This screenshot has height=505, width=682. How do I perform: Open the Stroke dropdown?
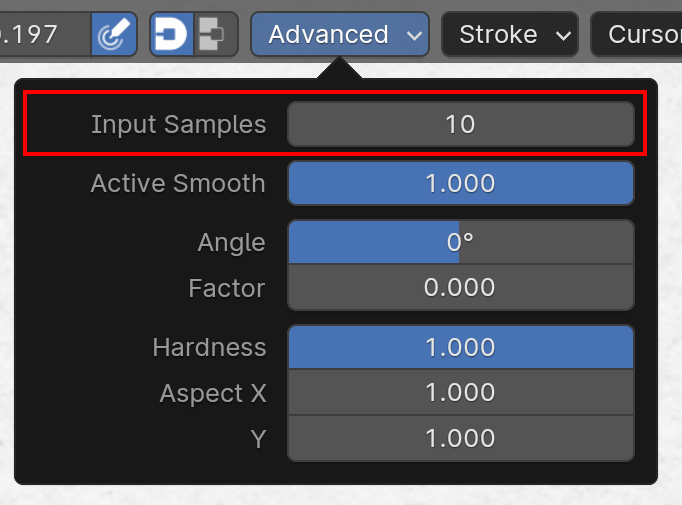coord(509,35)
